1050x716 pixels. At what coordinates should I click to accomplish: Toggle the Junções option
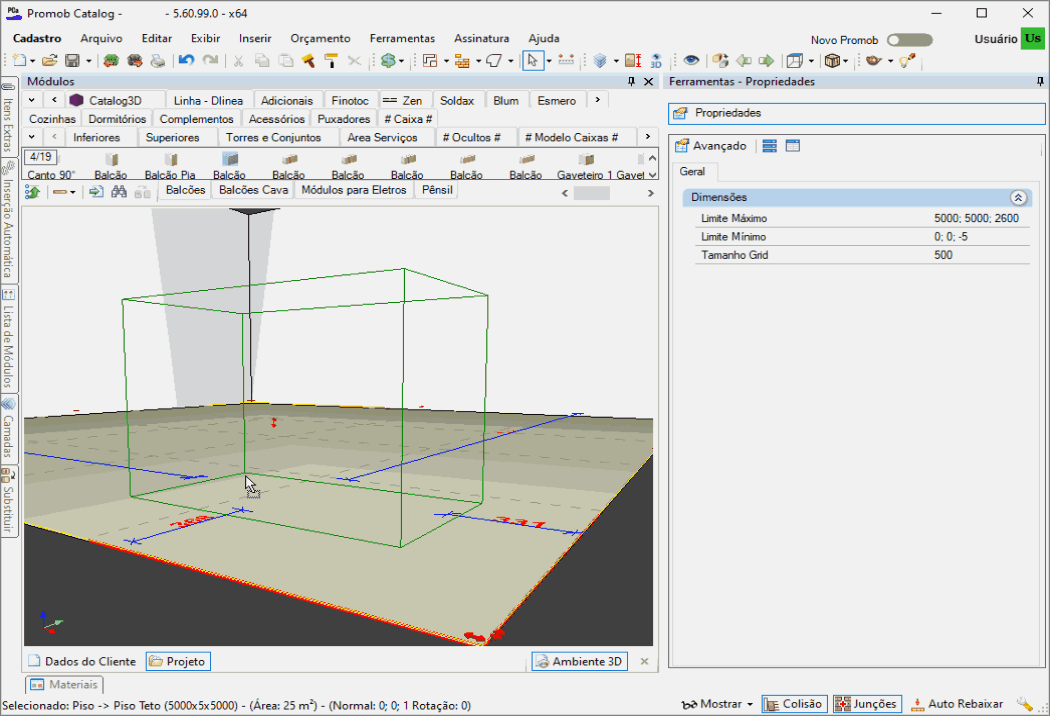[x=867, y=704]
